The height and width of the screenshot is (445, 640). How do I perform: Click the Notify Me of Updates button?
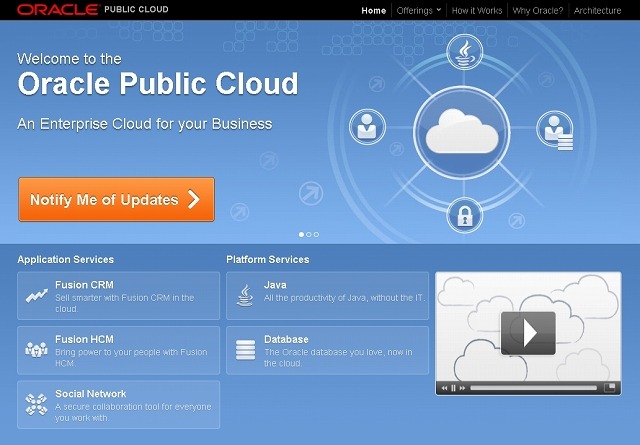point(116,200)
